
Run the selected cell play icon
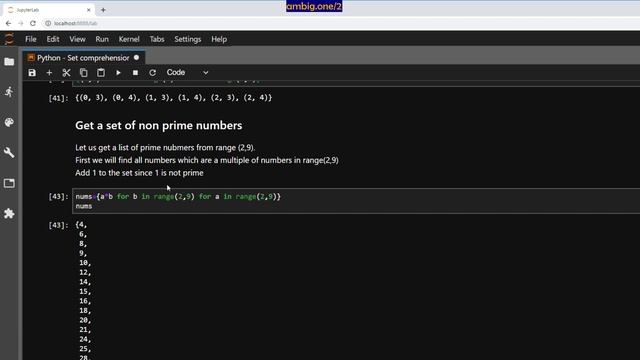[118, 73]
